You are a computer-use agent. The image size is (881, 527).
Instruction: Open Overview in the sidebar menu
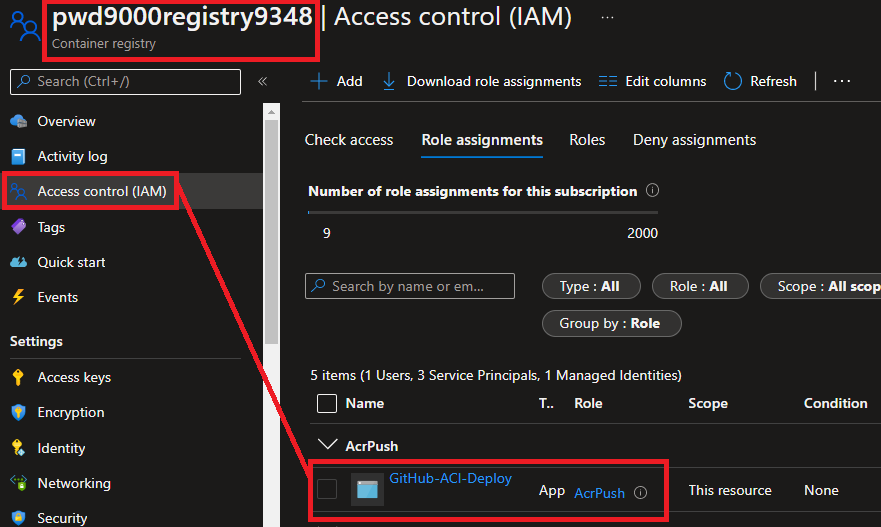66,121
